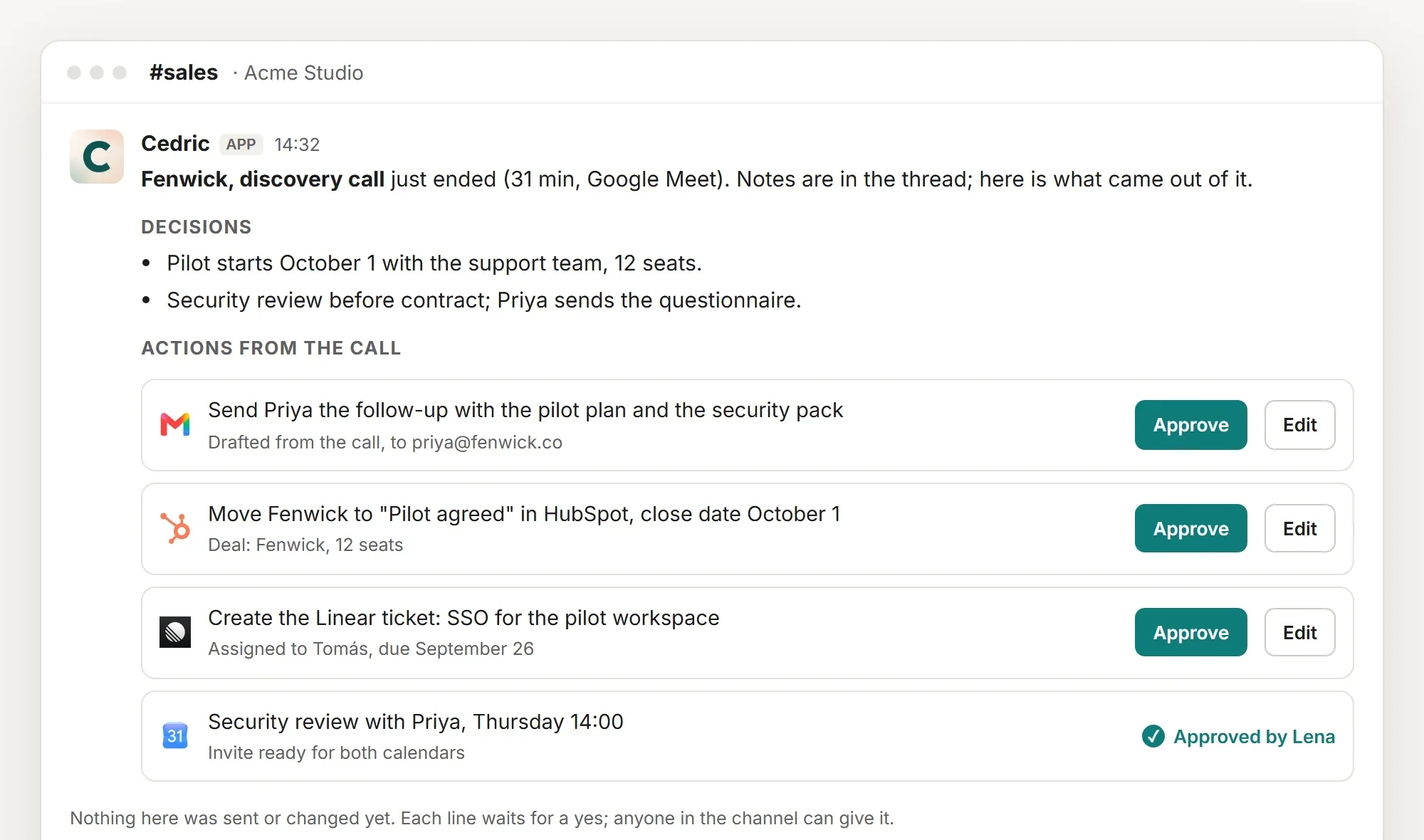Click the Google Calendar icon on security review card
The width and height of the screenshot is (1424, 840).
(x=175, y=736)
